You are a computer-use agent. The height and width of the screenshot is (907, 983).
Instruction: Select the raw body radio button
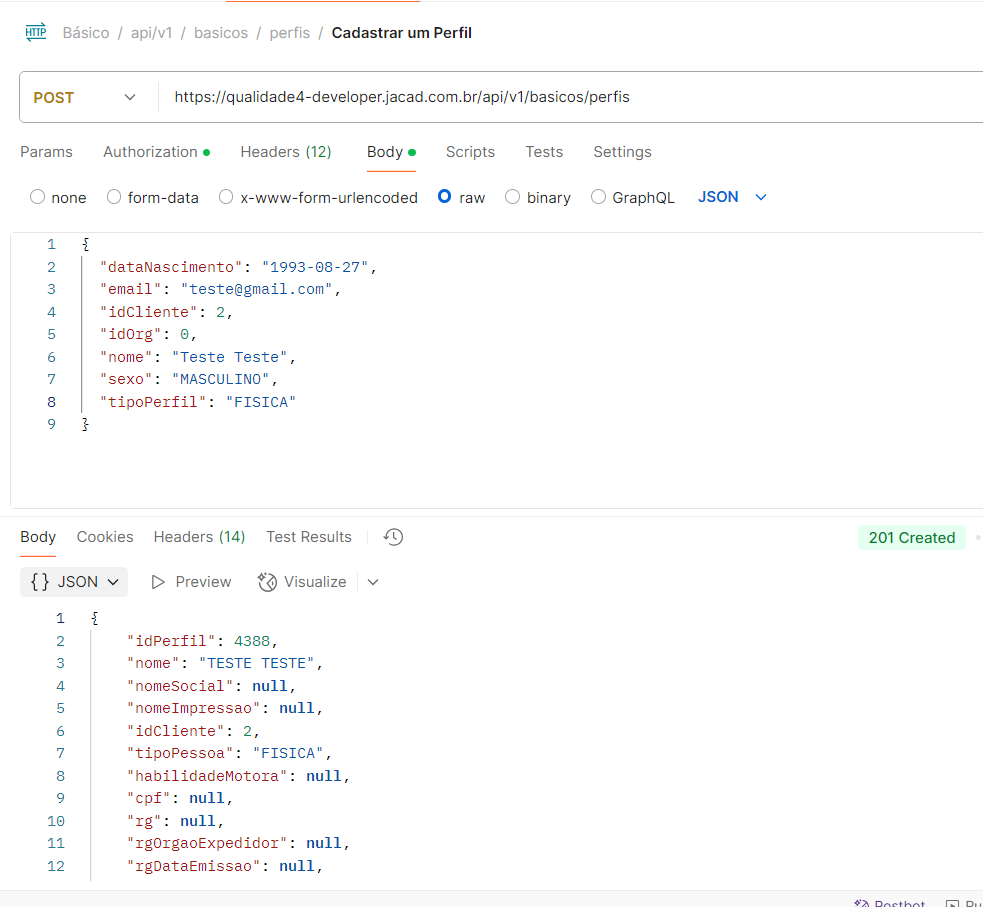point(444,197)
